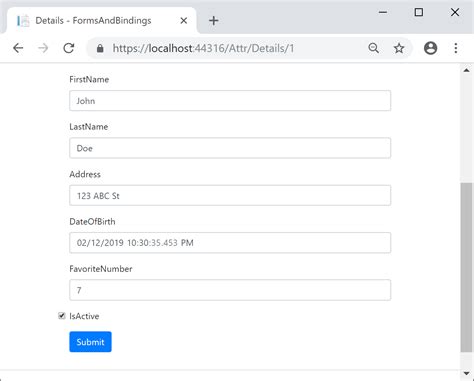This screenshot has height=381, width=474.
Task: Go back using the browser back arrow
Action: [18, 48]
